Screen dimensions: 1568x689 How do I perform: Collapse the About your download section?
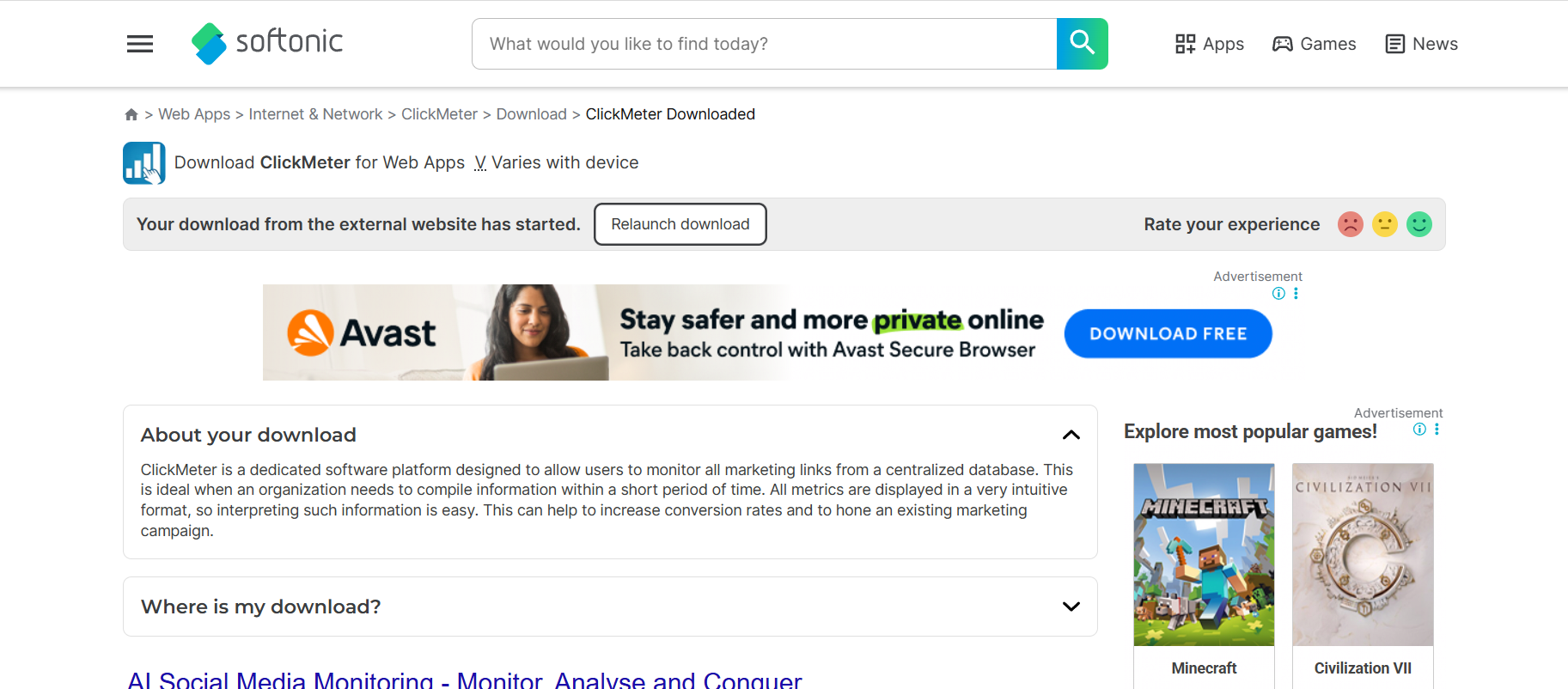[x=1071, y=435]
